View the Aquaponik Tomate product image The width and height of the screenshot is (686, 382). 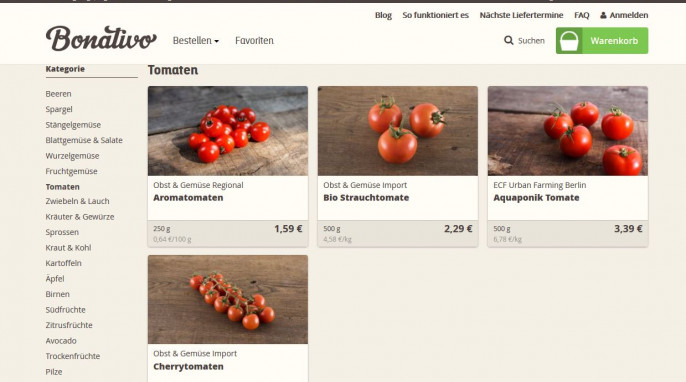[568, 131]
